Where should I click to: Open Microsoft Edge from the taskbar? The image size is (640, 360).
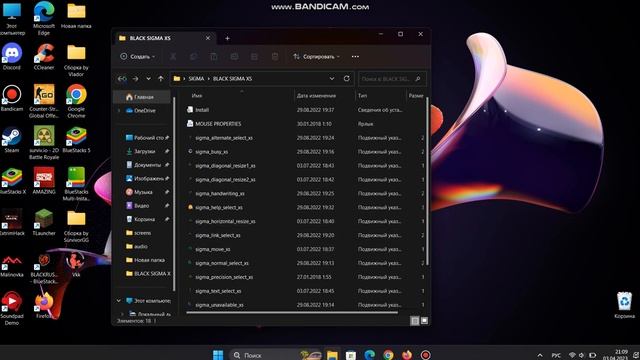tap(370, 355)
